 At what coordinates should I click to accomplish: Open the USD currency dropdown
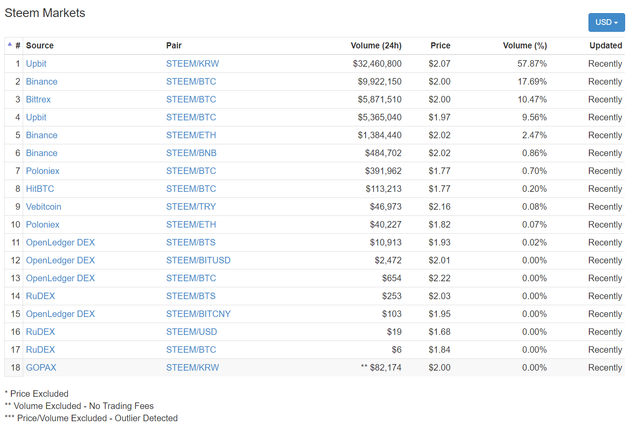[x=606, y=22]
